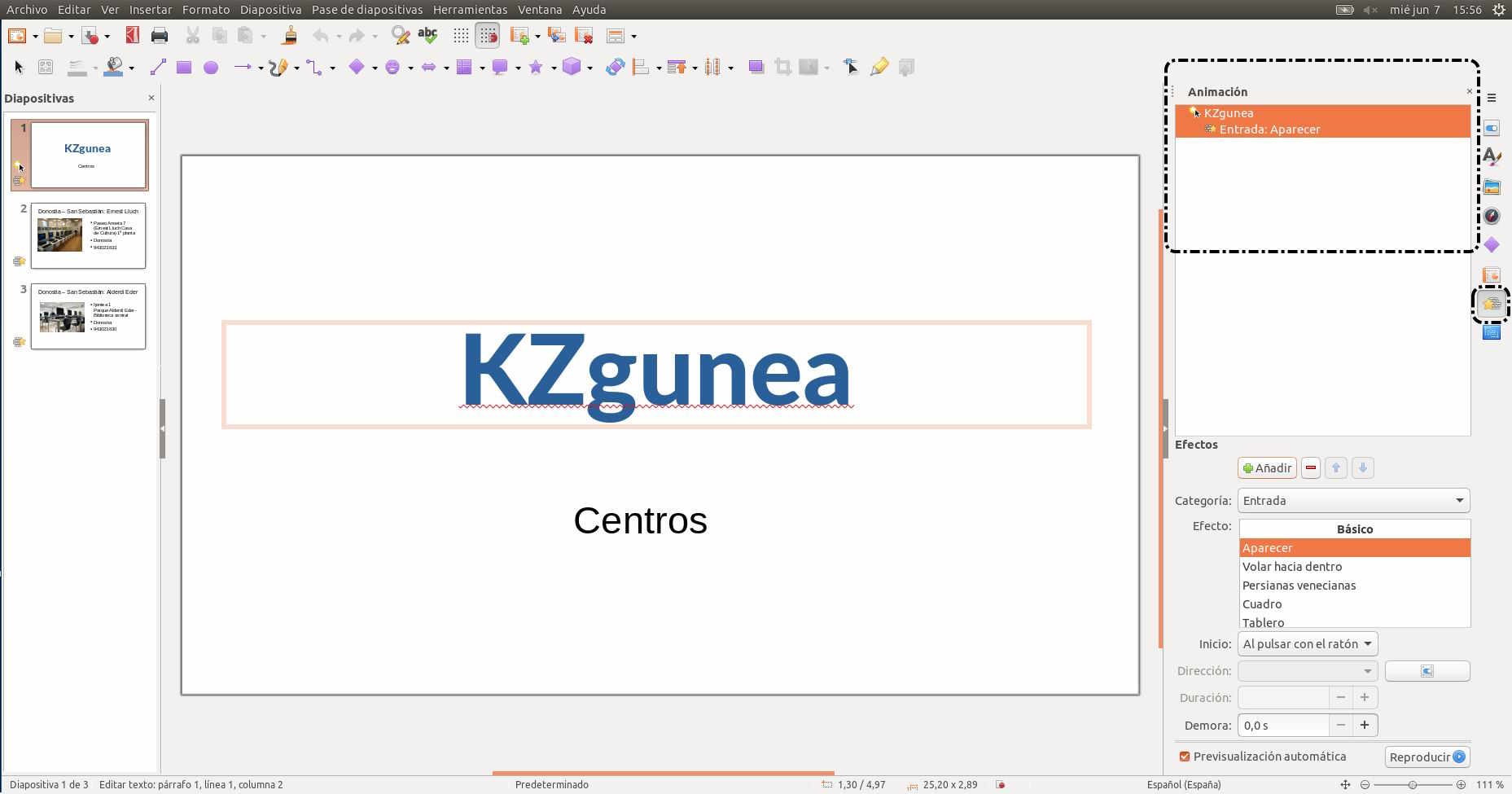Expand the Slide Layout dropdown arrow

[x=633, y=36]
